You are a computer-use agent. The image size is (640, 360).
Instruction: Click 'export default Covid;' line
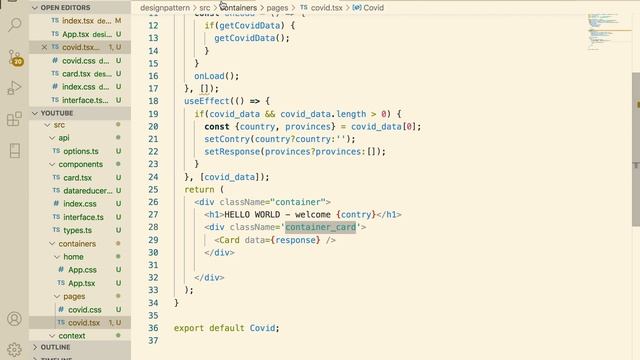pyautogui.click(x=227, y=328)
